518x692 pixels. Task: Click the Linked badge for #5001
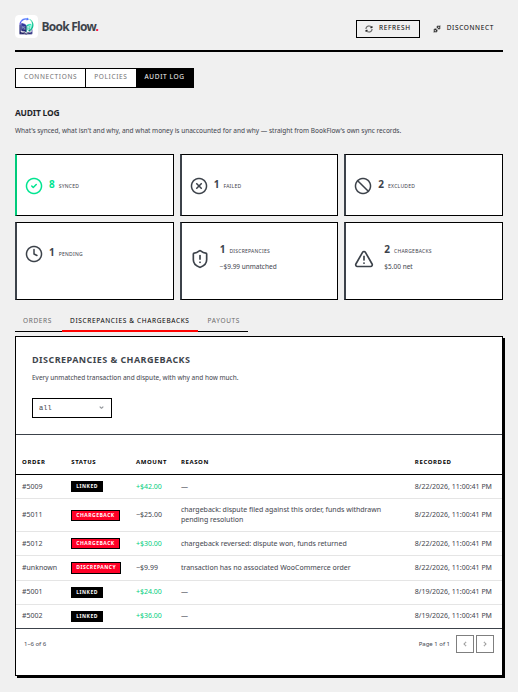(87, 592)
